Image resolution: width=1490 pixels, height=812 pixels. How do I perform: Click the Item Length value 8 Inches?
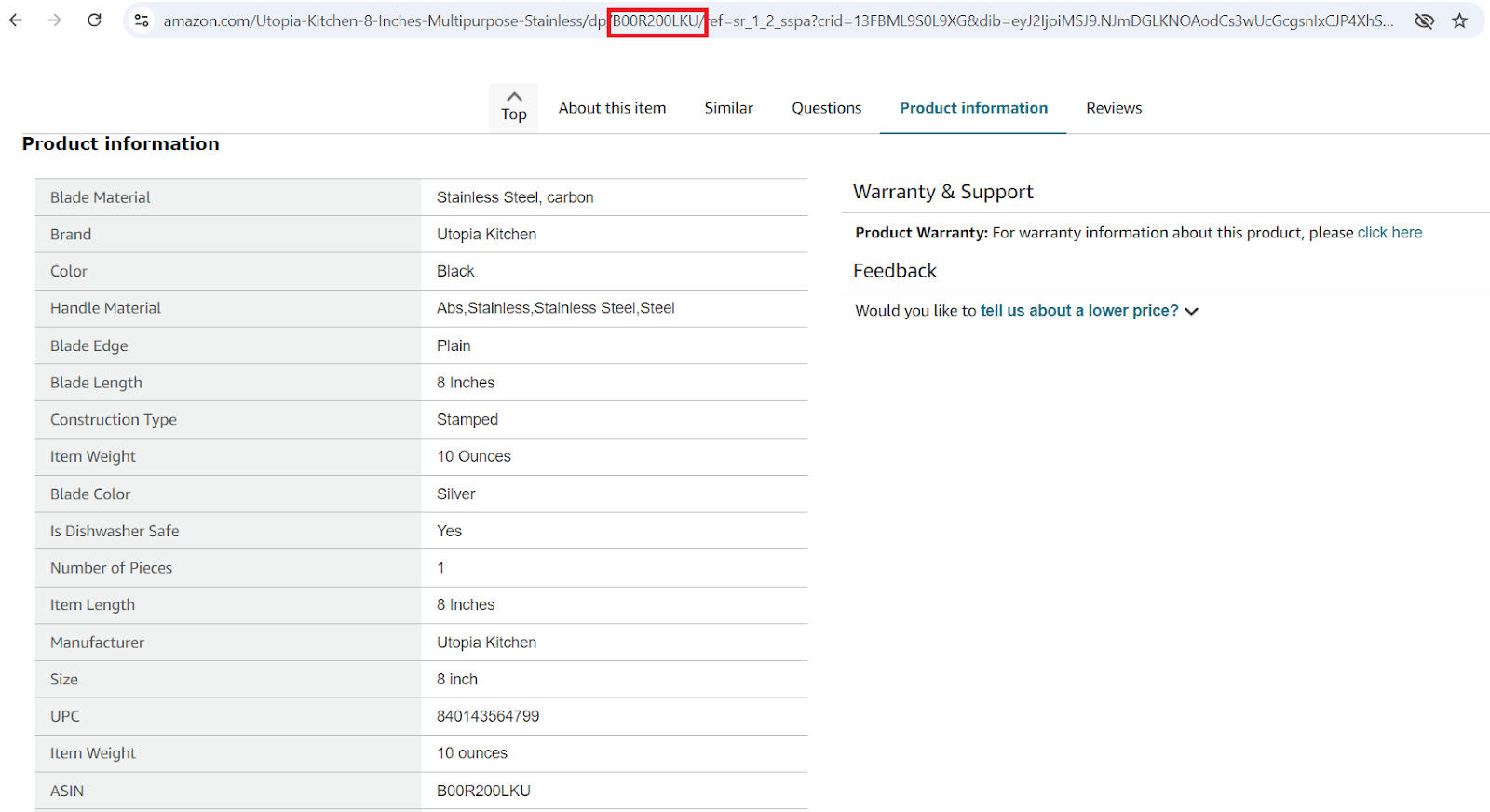pyautogui.click(x=466, y=605)
